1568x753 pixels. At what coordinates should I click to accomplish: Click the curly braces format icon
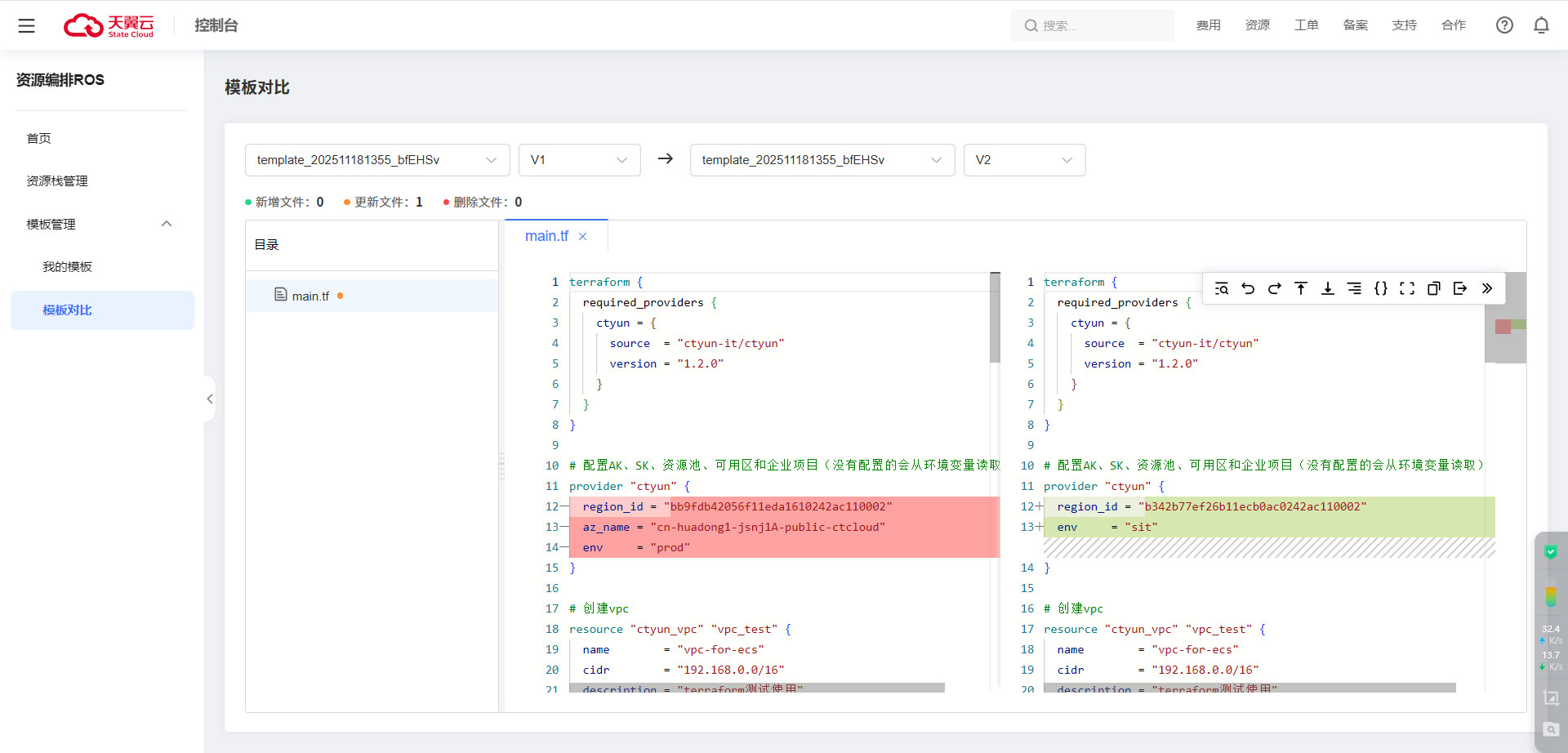pyautogui.click(x=1381, y=288)
